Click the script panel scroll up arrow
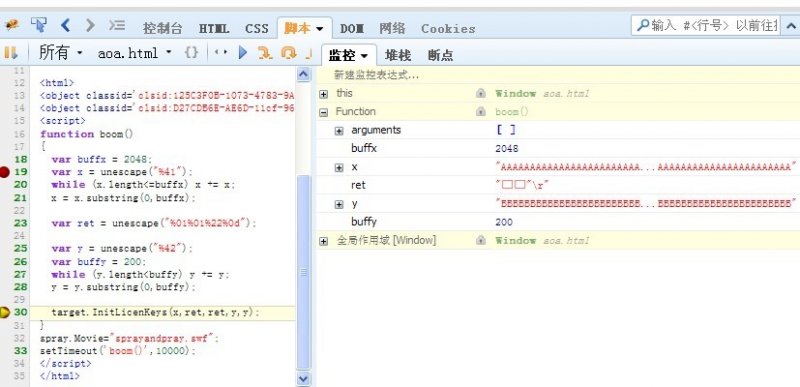Viewport: 800px width, 387px height. tap(304, 74)
